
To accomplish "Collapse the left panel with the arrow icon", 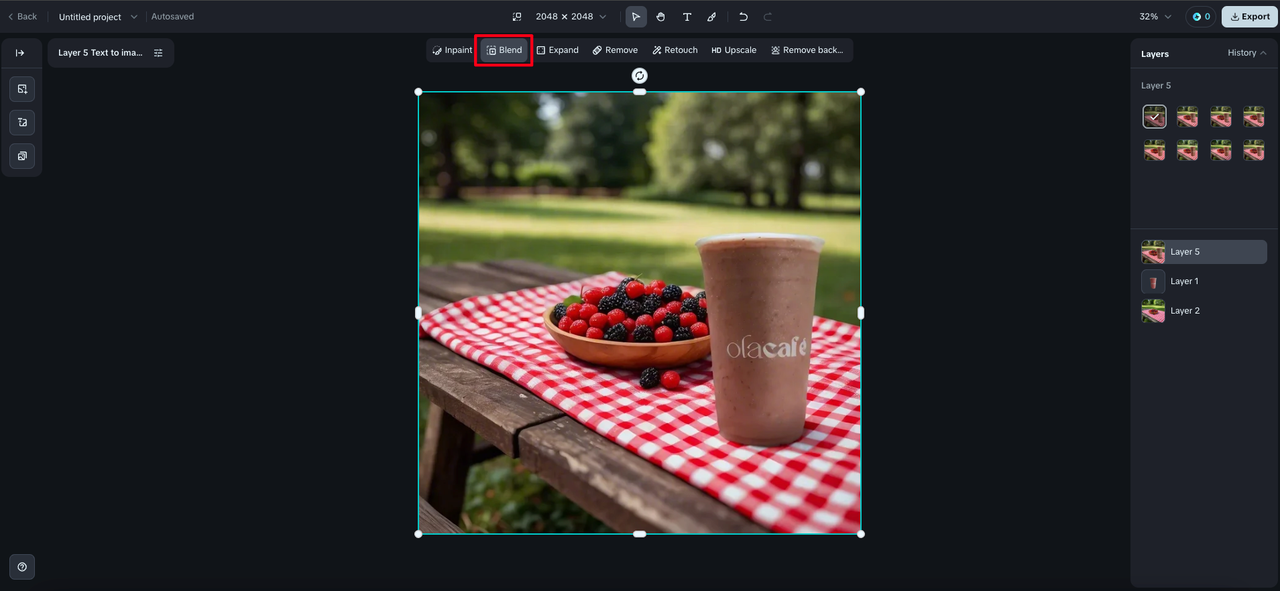I will click(x=20, y=53).
